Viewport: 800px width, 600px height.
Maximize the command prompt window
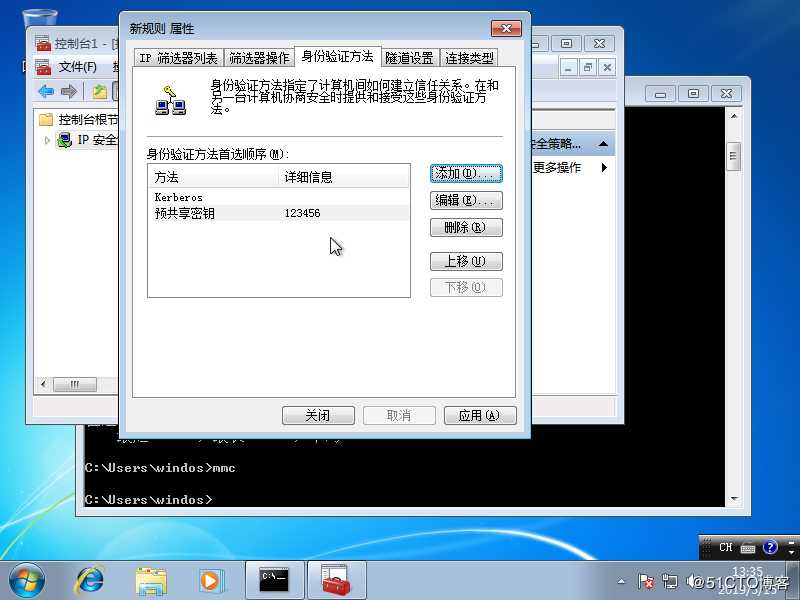tap(693, 94)
